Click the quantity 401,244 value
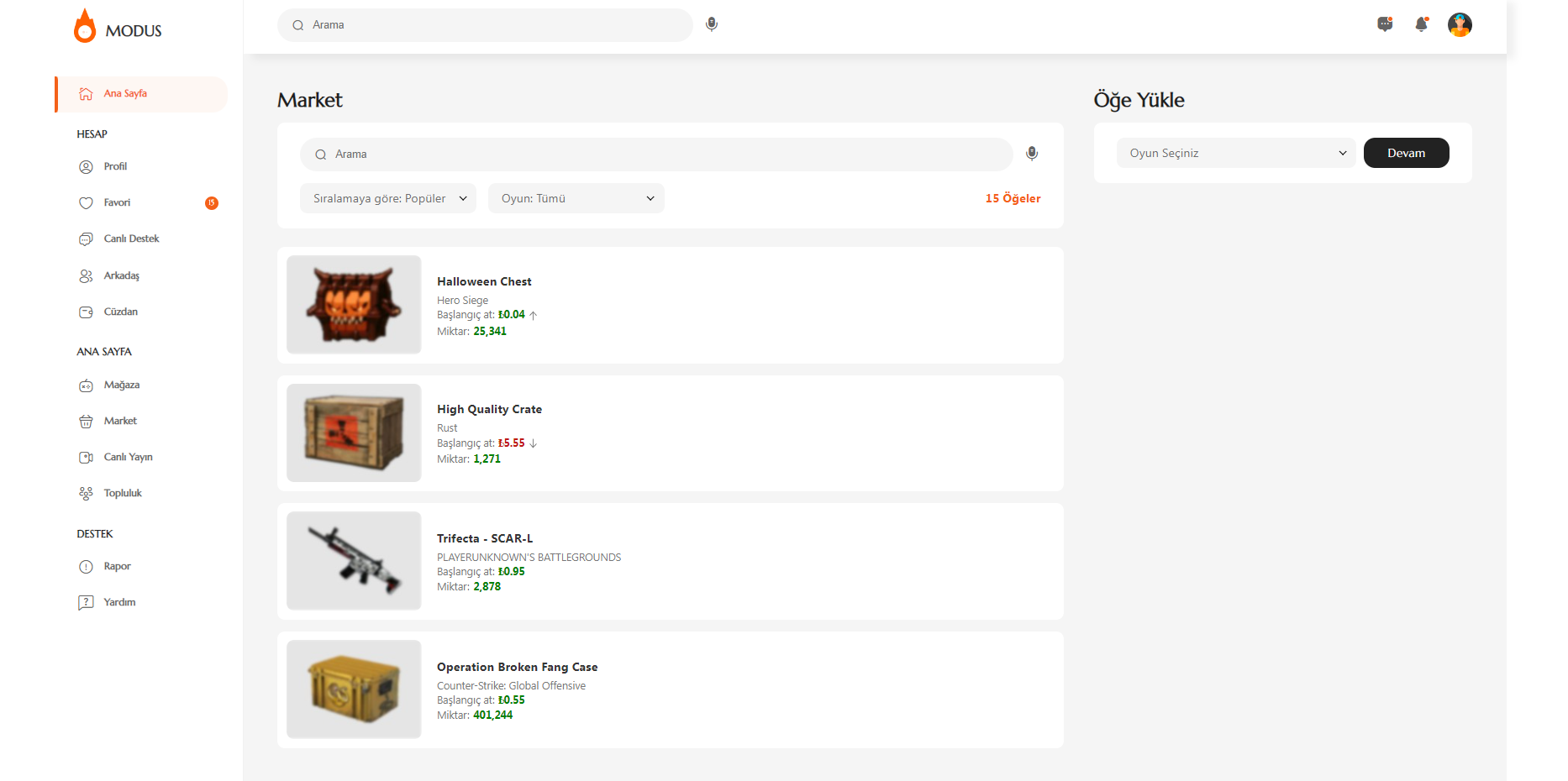The height and width of the screenshot is (781, 1568). point(492,715)
